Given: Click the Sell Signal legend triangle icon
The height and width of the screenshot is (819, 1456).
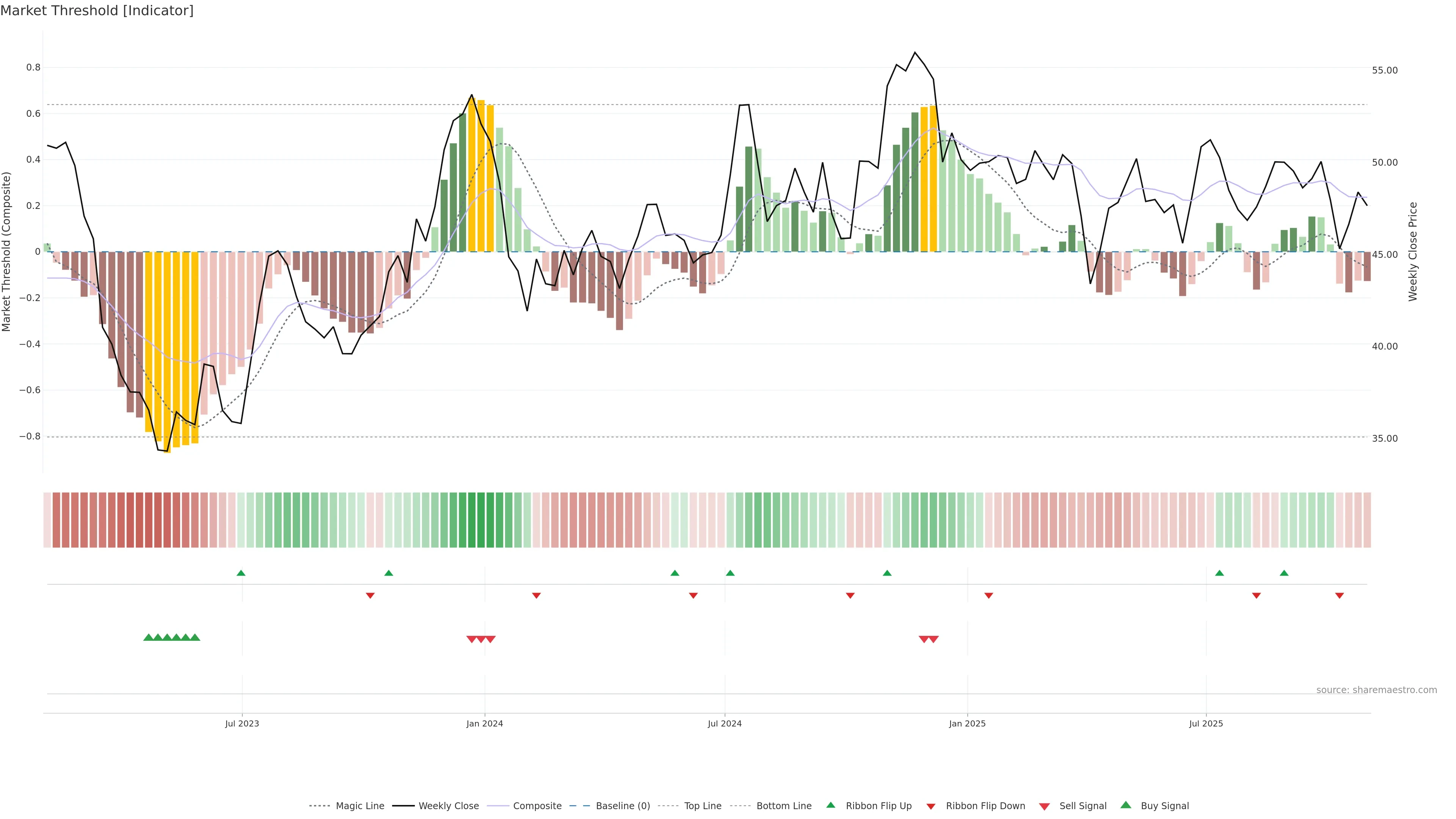Looking at the screenshot, I should (1045, 806).
